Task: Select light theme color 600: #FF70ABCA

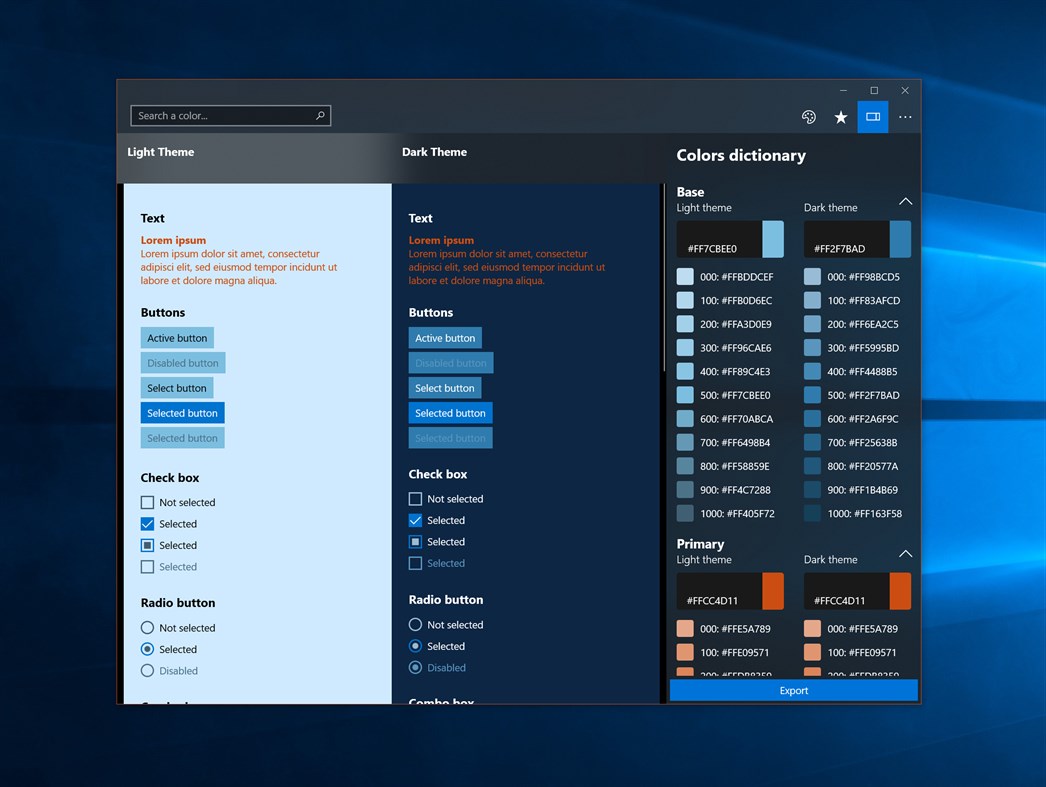Action: click(727, 419)
